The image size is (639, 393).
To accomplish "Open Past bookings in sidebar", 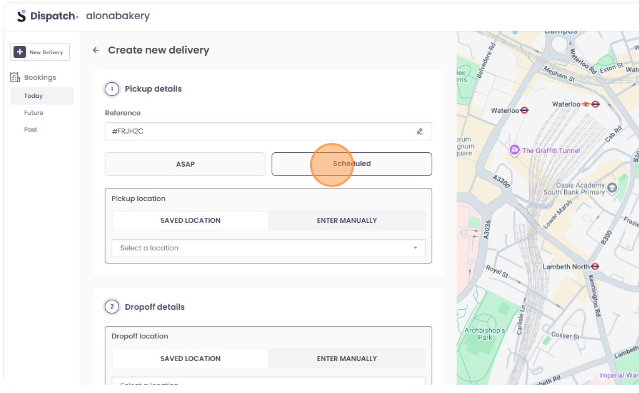I will (x=31, y=130).
